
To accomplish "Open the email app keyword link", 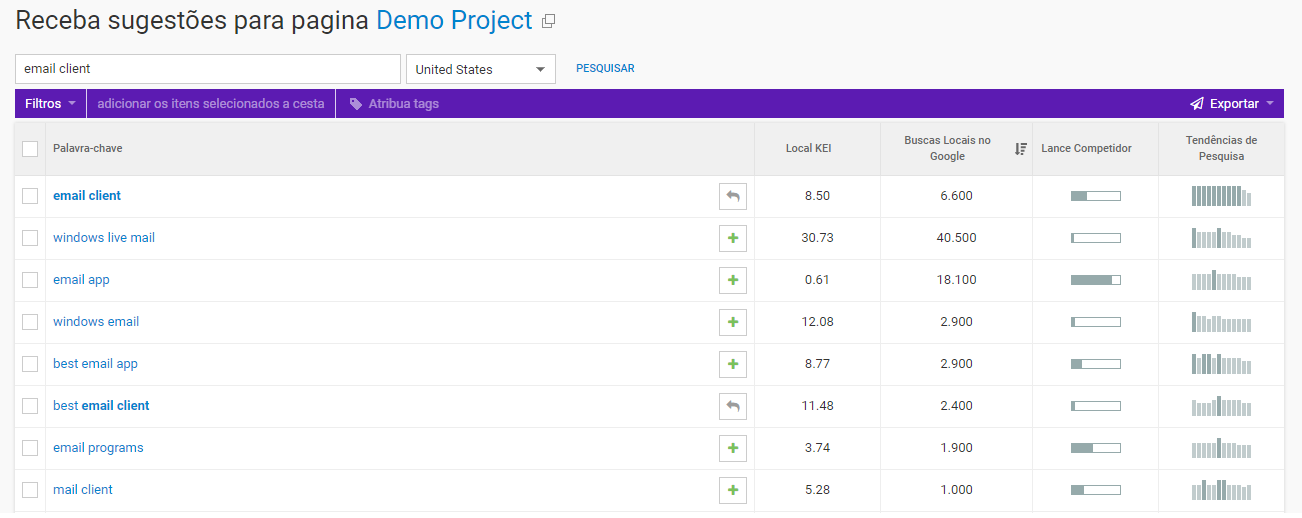I will 81,280.
